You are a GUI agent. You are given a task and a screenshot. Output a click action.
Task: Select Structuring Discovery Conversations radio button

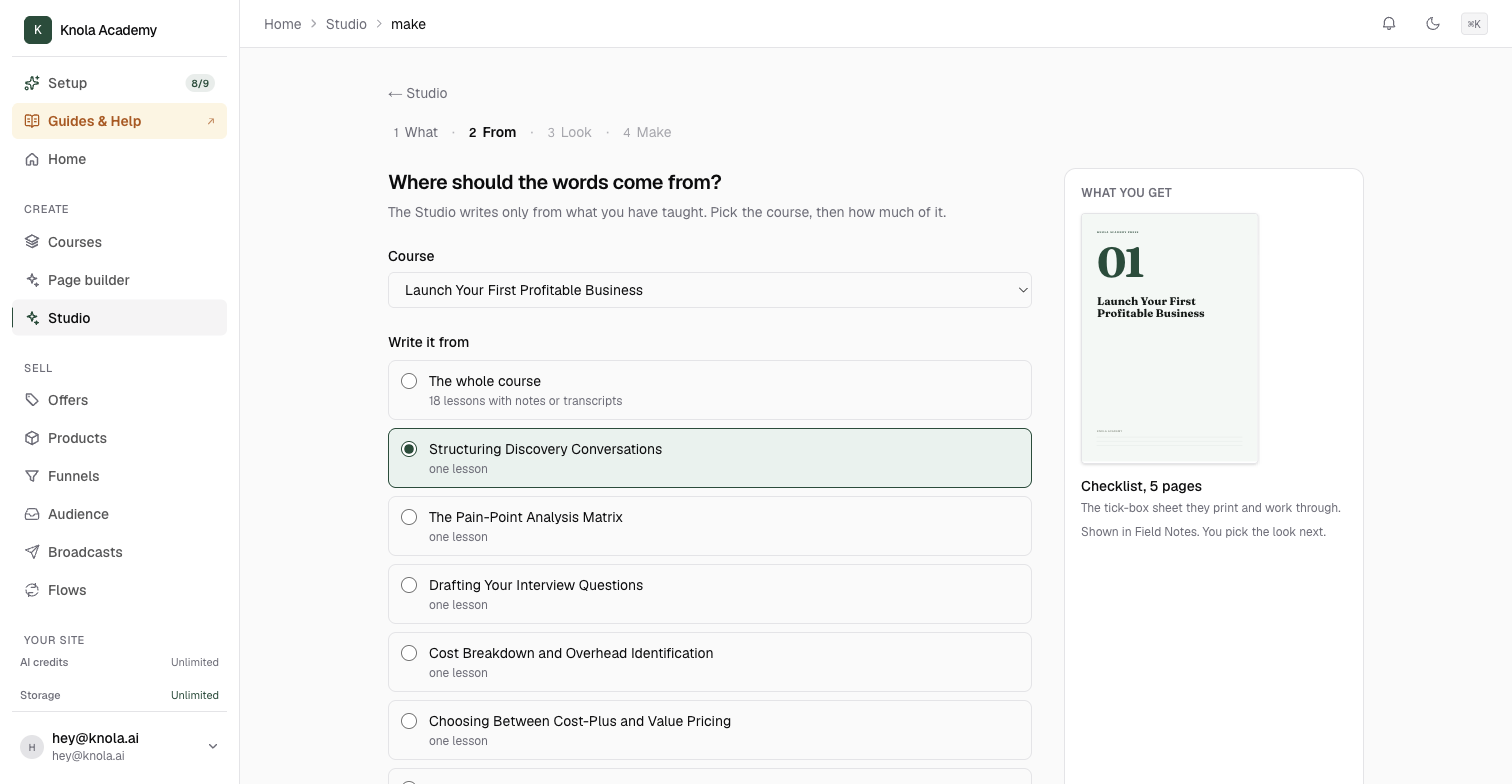tap(409, 449)
